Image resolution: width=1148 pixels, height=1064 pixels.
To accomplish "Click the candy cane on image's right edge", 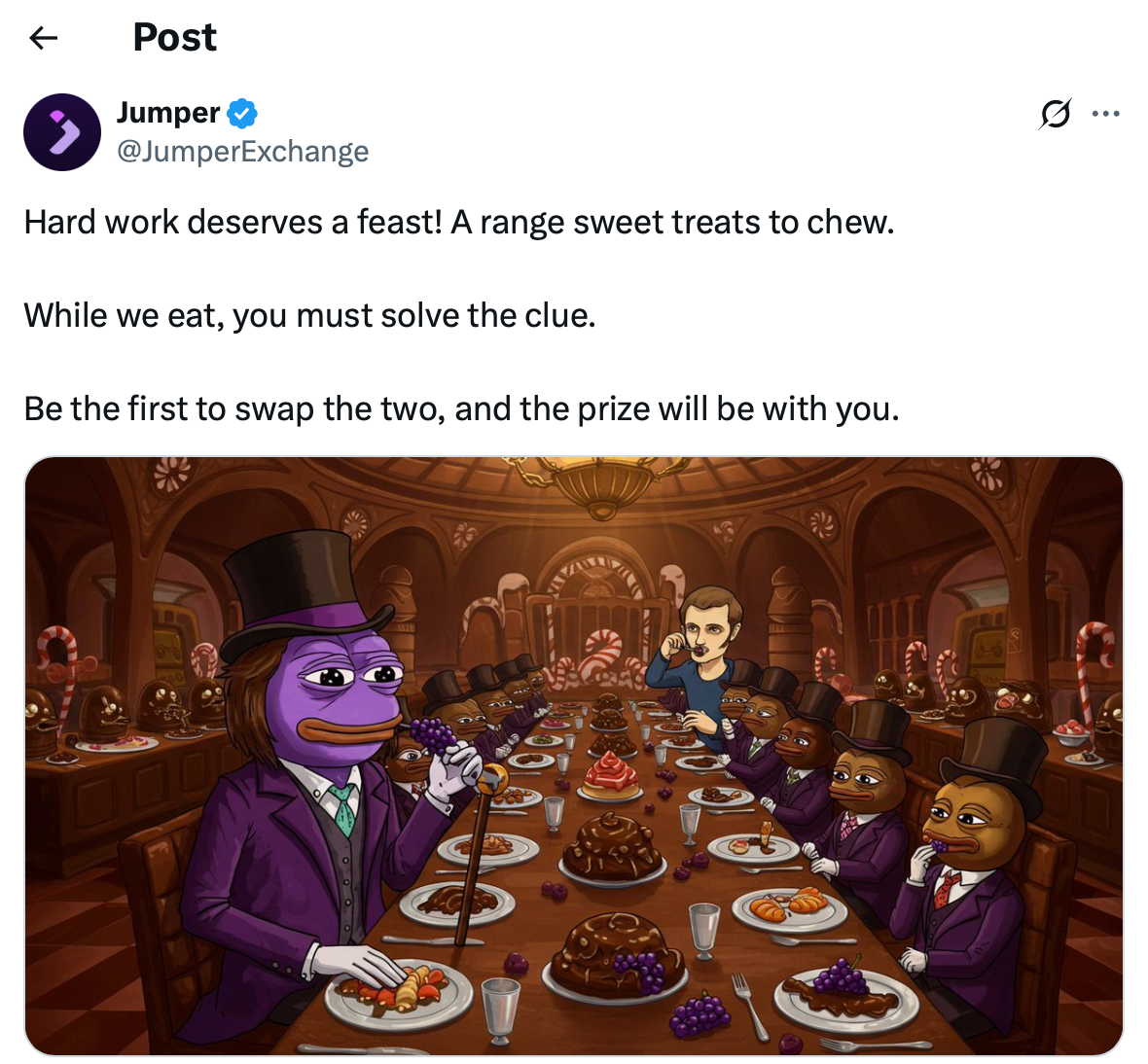I will [1094, 671].
